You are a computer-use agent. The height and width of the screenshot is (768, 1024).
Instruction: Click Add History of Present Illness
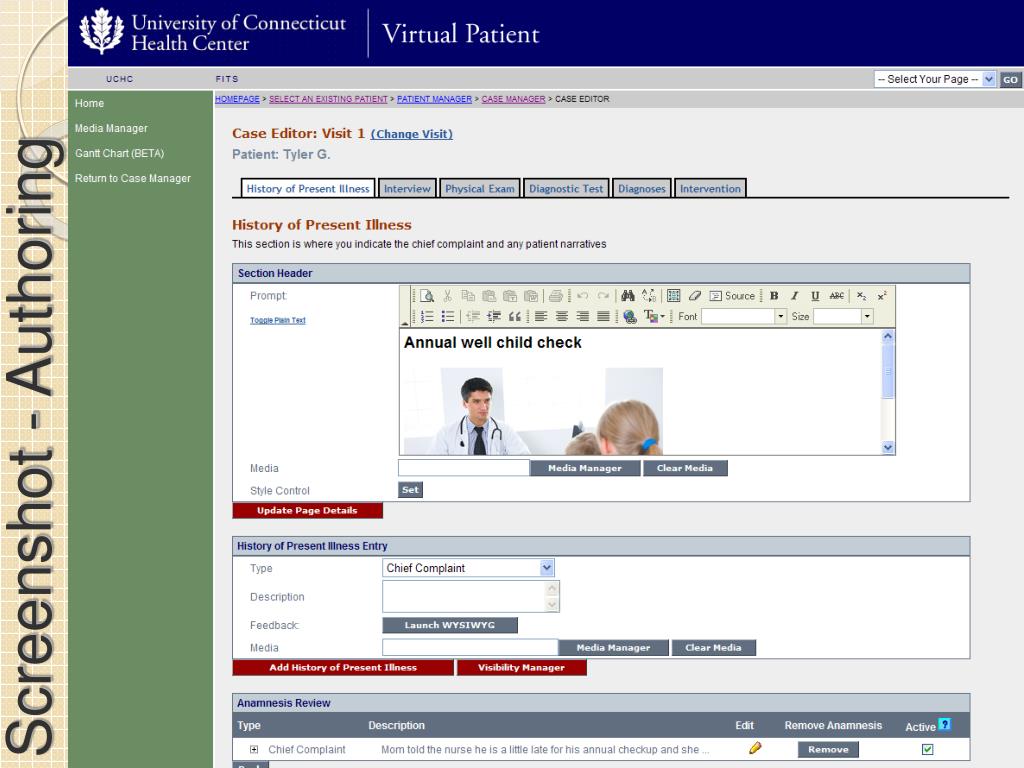point(343,667)
